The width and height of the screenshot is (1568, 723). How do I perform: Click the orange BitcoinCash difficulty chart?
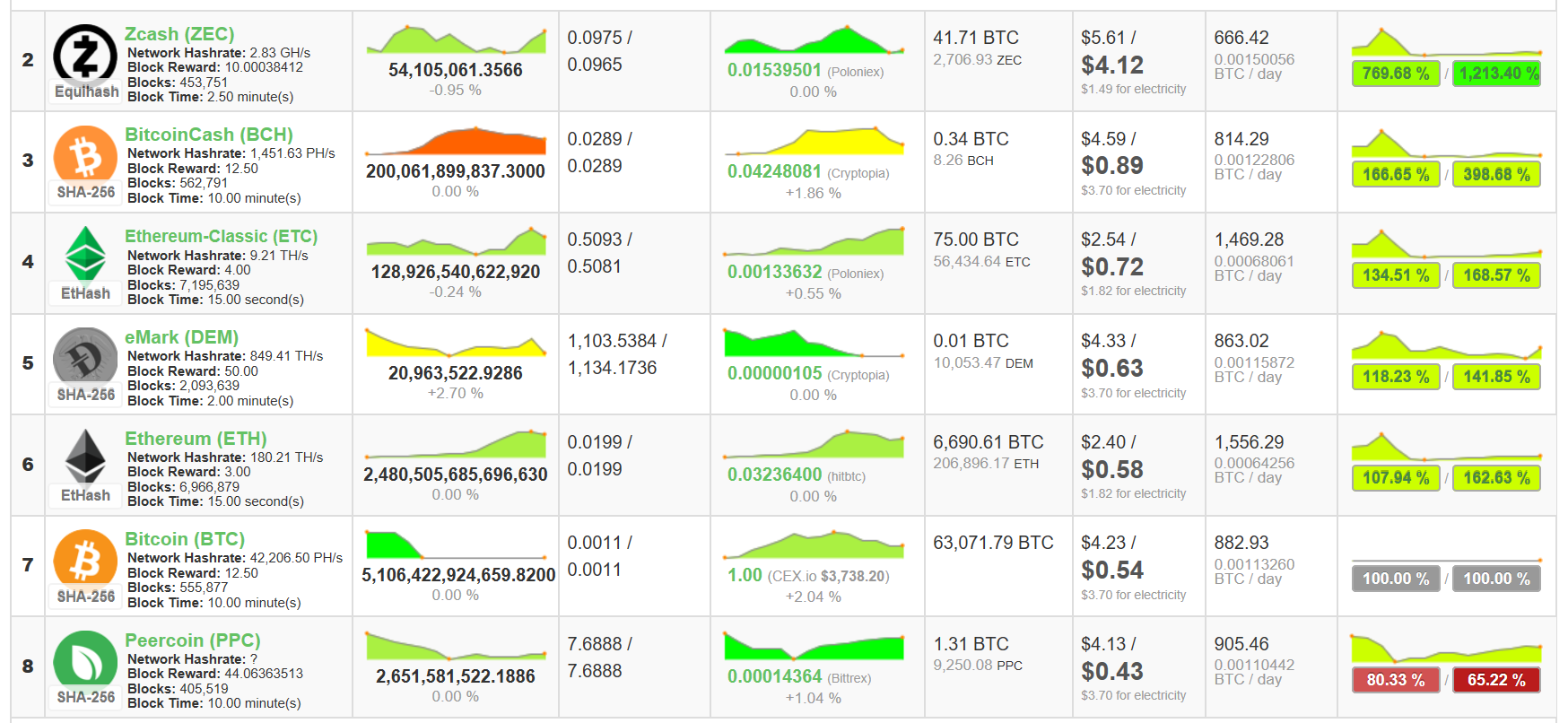pyautogui.click(x=456, y=142)
